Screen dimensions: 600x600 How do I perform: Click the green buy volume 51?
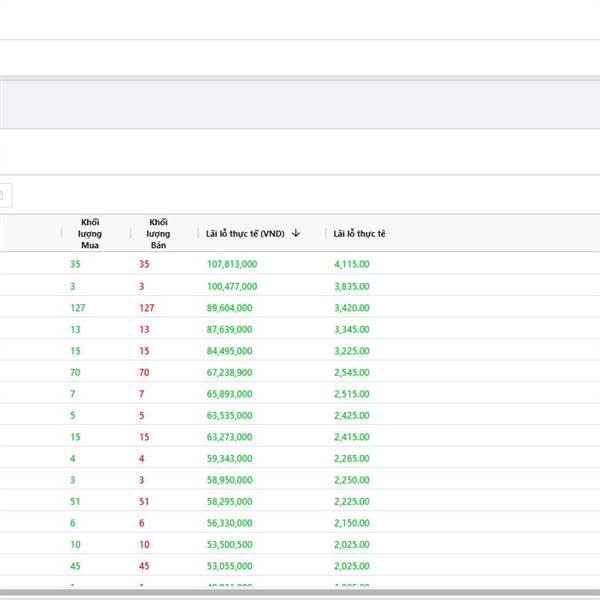coord(76,502)
